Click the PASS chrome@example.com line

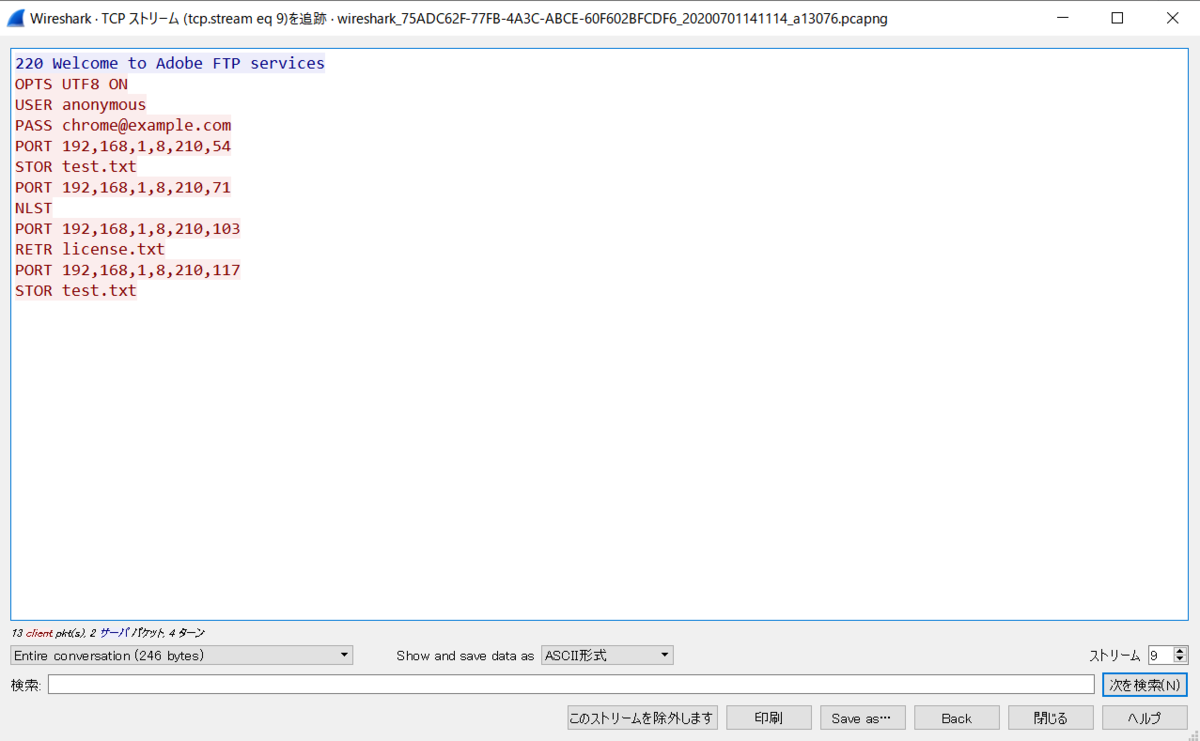[x=122, y=125]
